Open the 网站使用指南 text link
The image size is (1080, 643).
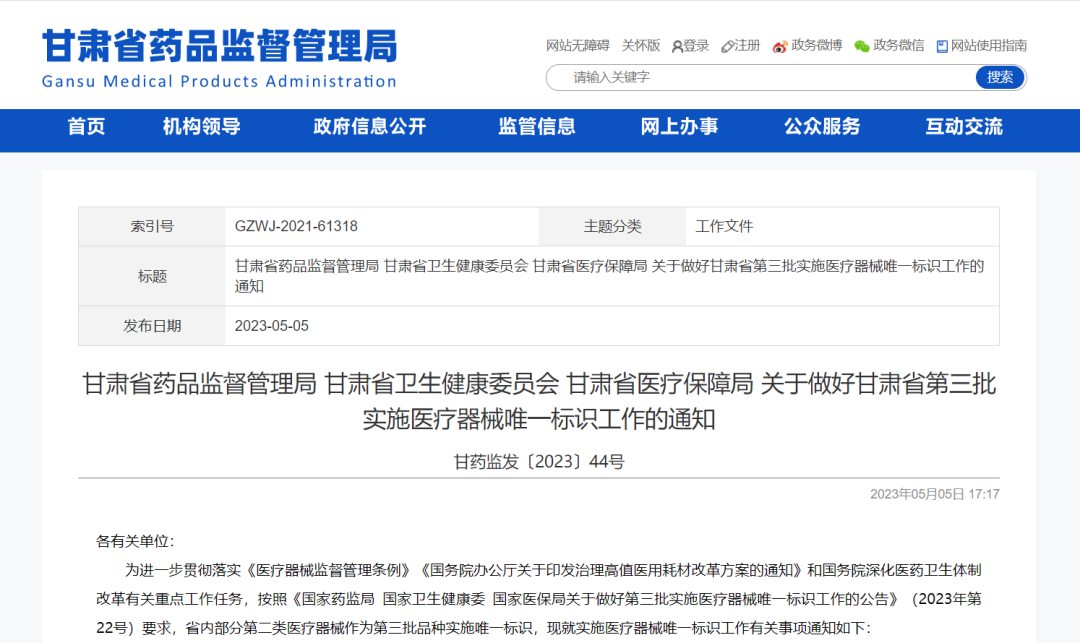click(x=988, y=45)
